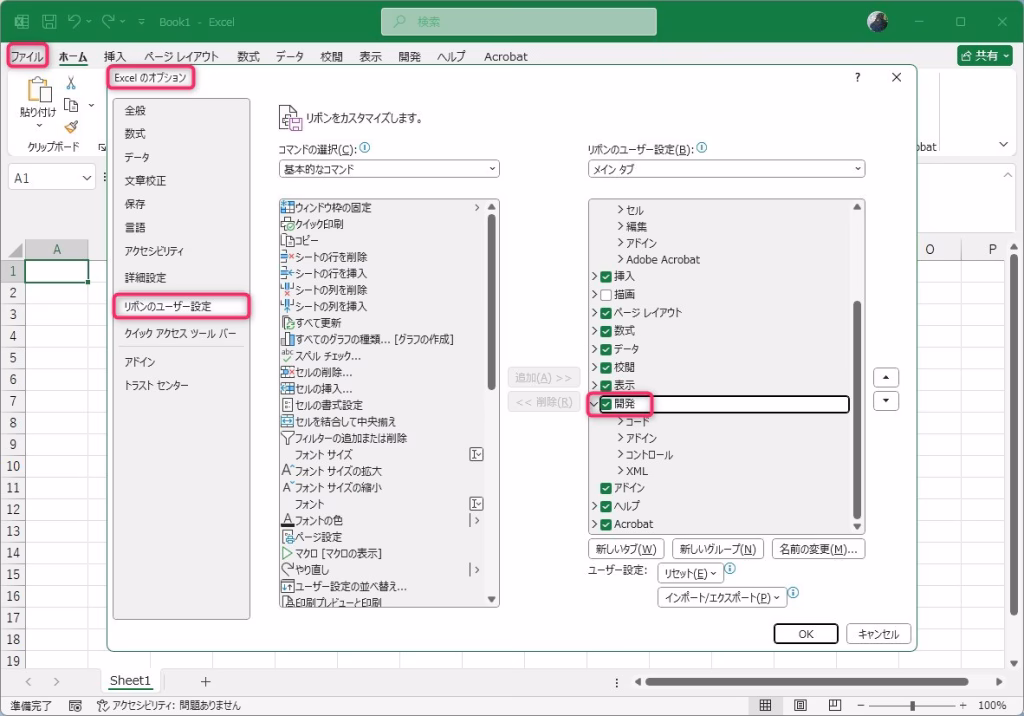Add a new sheet with plus icon
1024x716 pixels.
pos(206,681)
